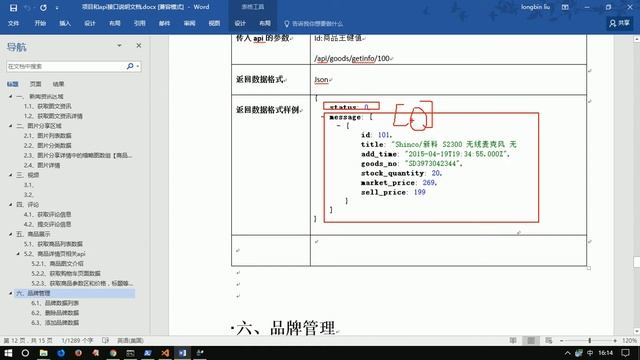Switch to Web Layout view icon
This screenshot has width=640, height=360.
click(549, 340)
